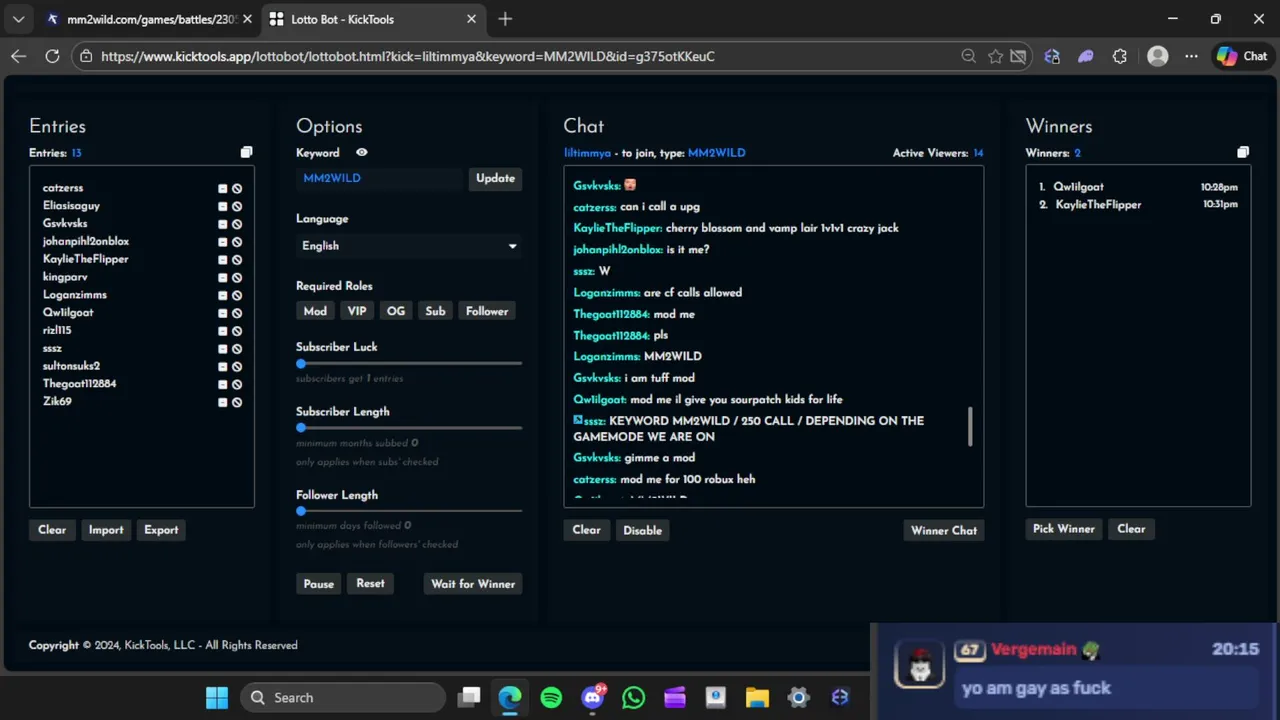The height and width of the screenshot is (720, 1280).
Task: Ban Qw1ilgoat using the ban icon
Action: pyautogui.click(x=237, y=313)
